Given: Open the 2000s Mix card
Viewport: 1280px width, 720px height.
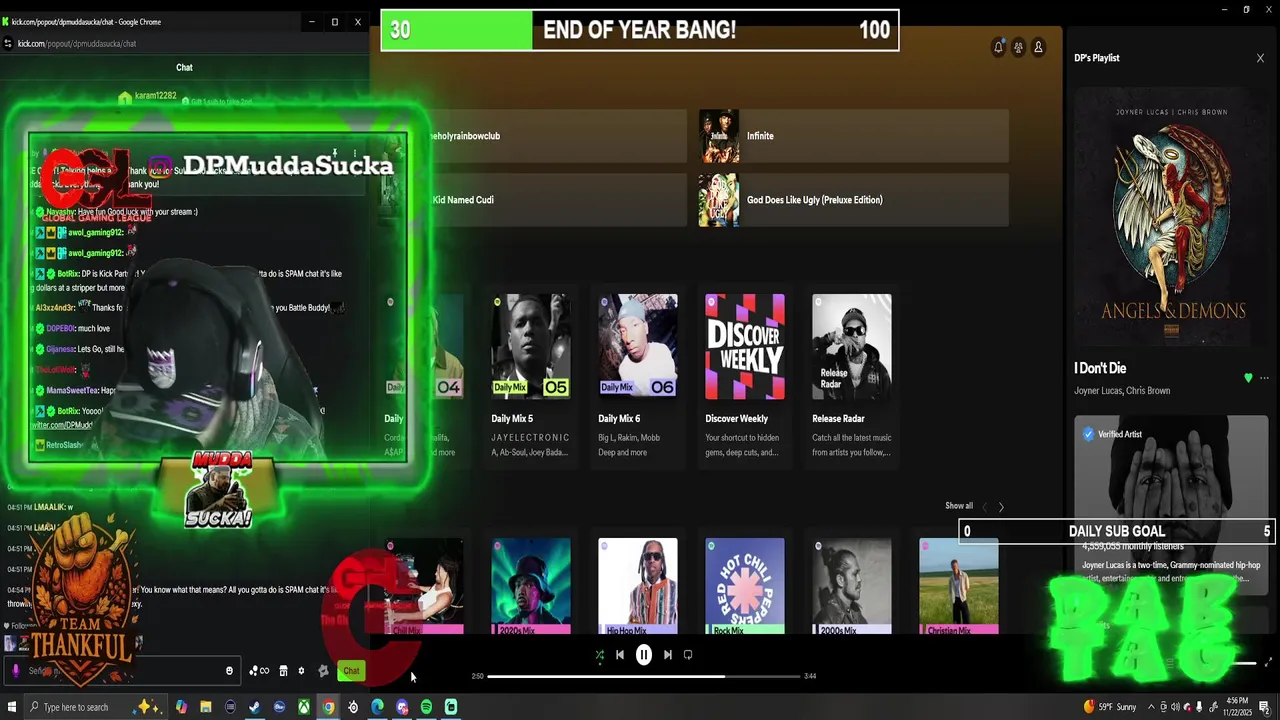Looking at the screenshot, I should click(x=852, y=586).
